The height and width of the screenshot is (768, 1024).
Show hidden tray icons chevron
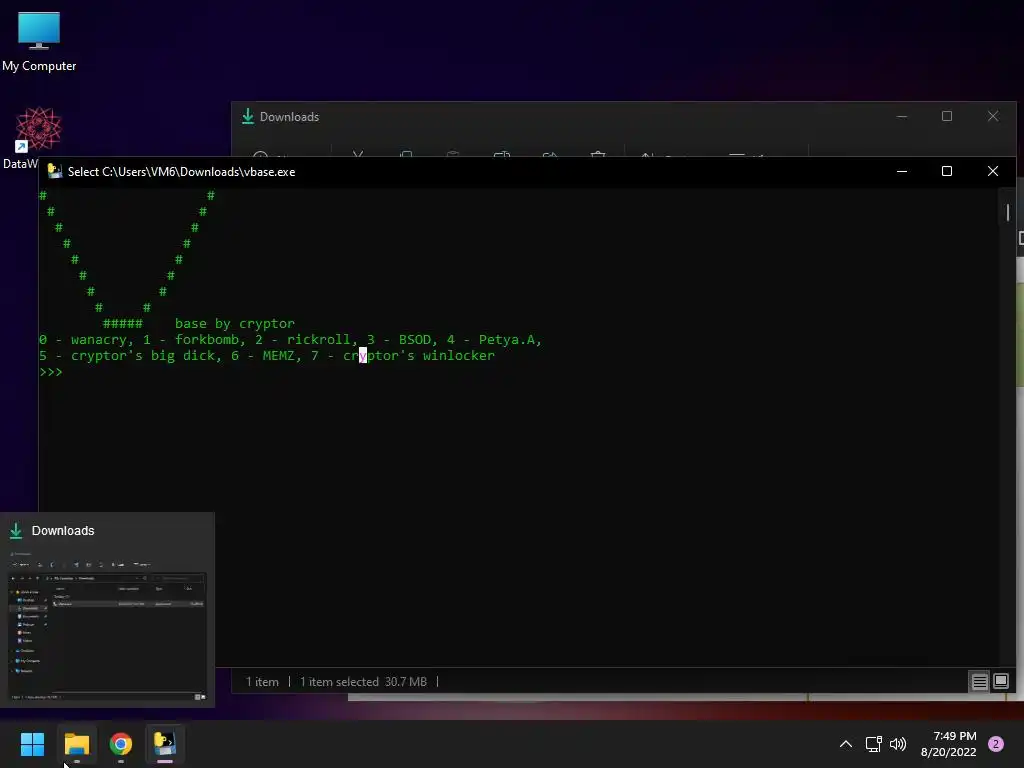pyautogui.click(x=846, y=744)
